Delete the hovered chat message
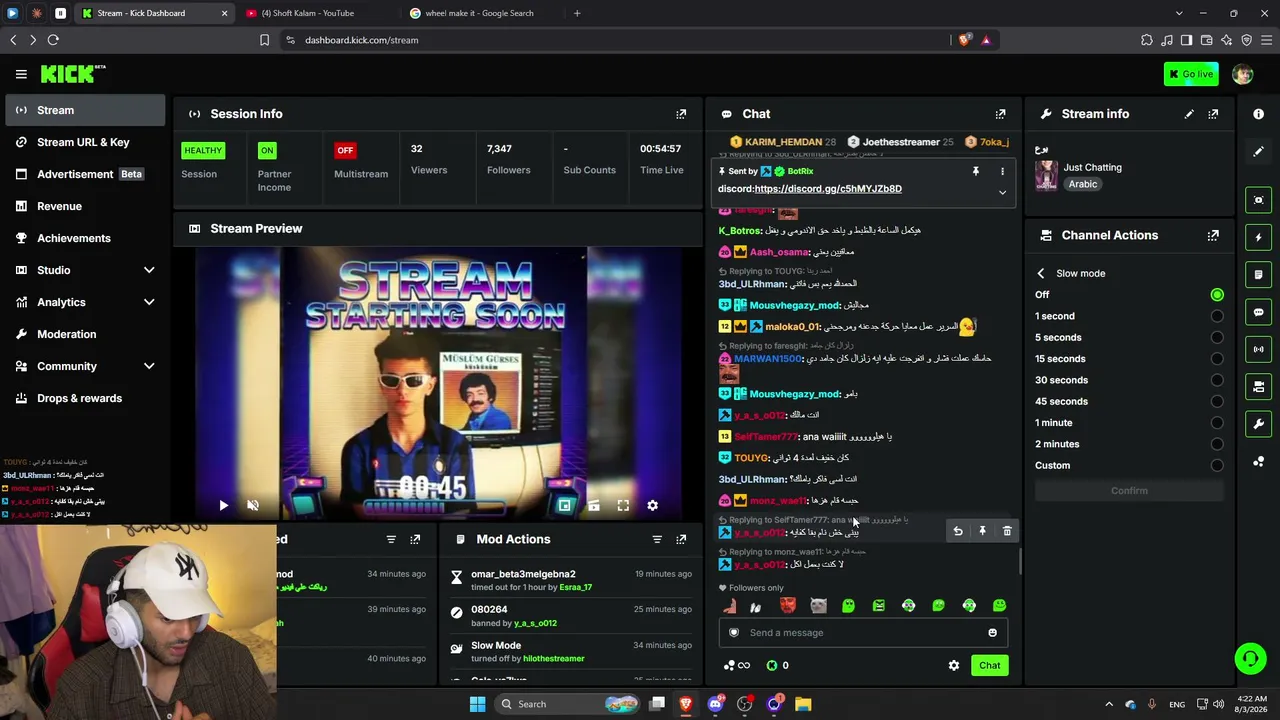 1007,531
